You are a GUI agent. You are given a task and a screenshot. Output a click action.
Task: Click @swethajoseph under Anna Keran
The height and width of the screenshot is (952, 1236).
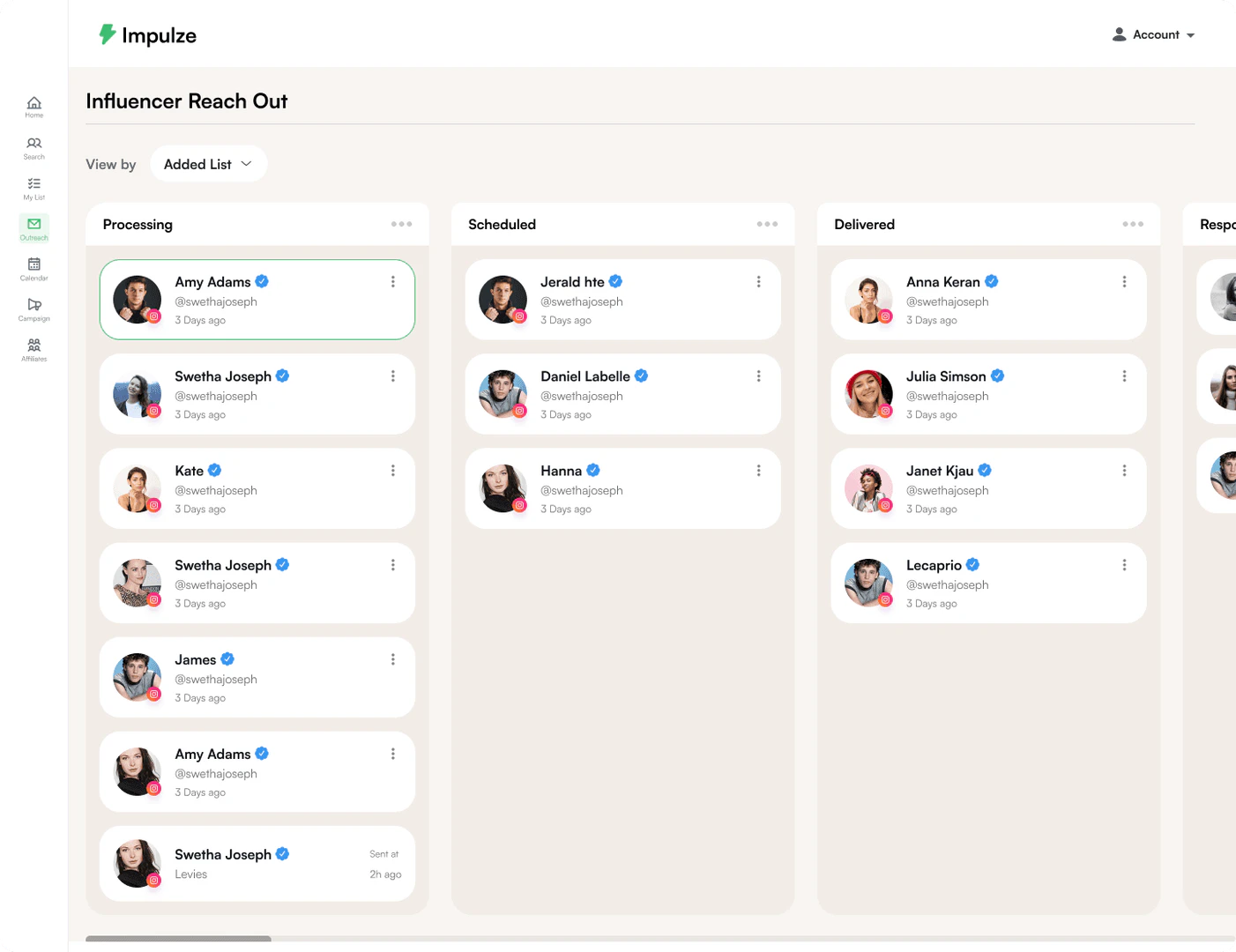[x=948, y=301]
